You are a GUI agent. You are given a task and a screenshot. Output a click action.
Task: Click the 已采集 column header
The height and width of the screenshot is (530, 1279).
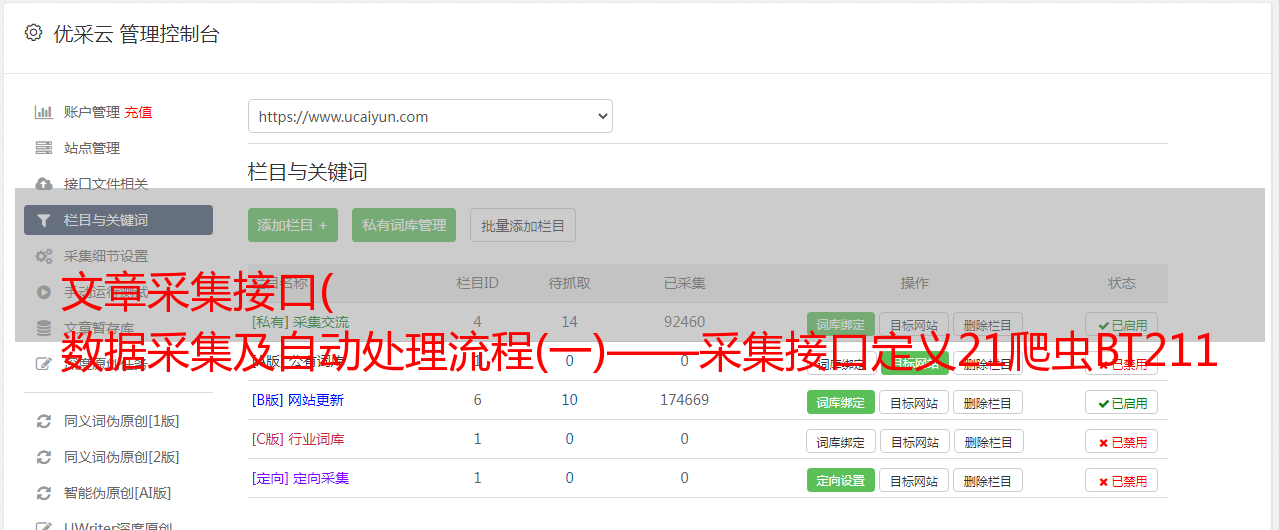[x=685, y=283]
